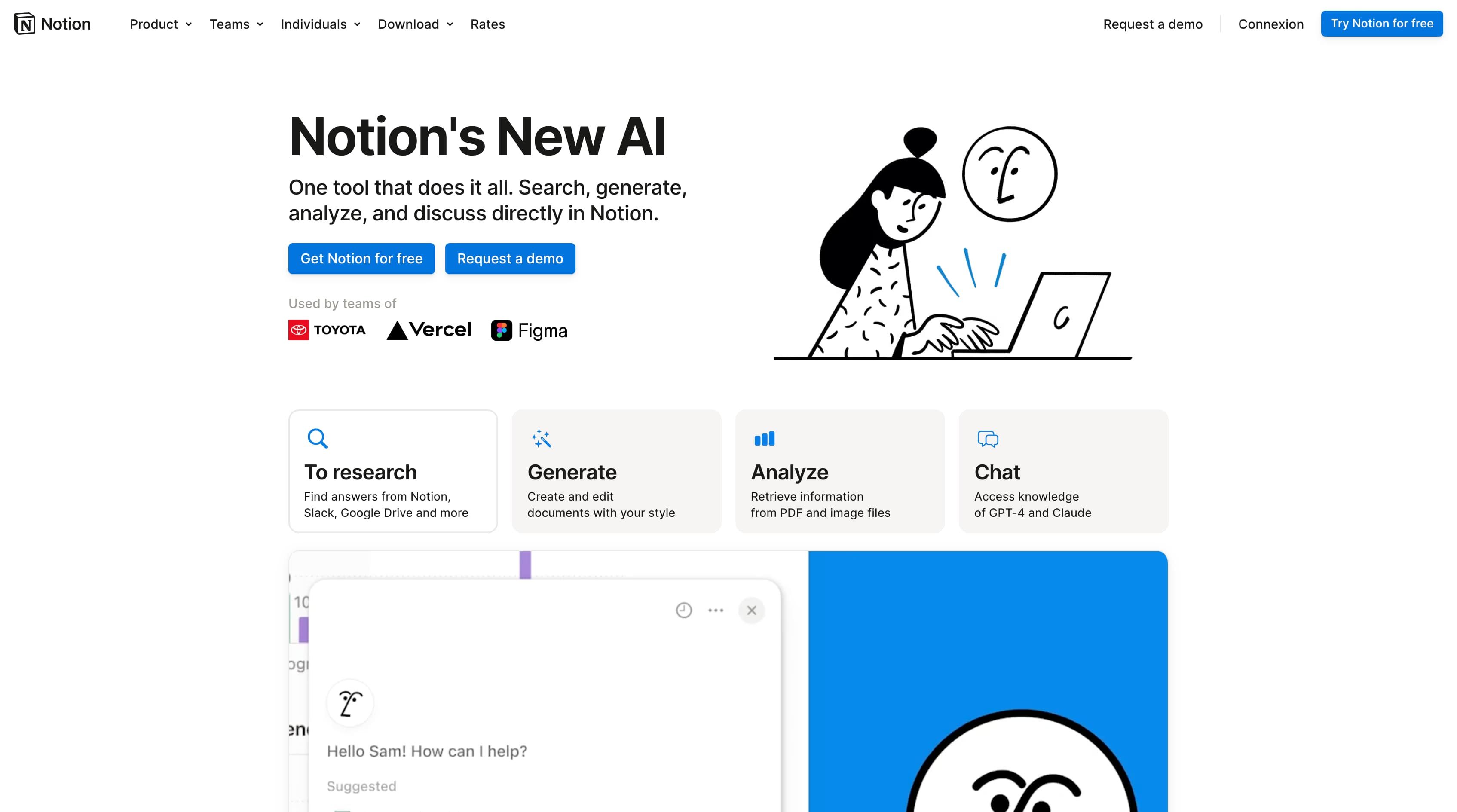Image resolution: width=1457 pixels, height=812 pixels.
Task: Click Request a demo button
Action: [x=510, y=258]
